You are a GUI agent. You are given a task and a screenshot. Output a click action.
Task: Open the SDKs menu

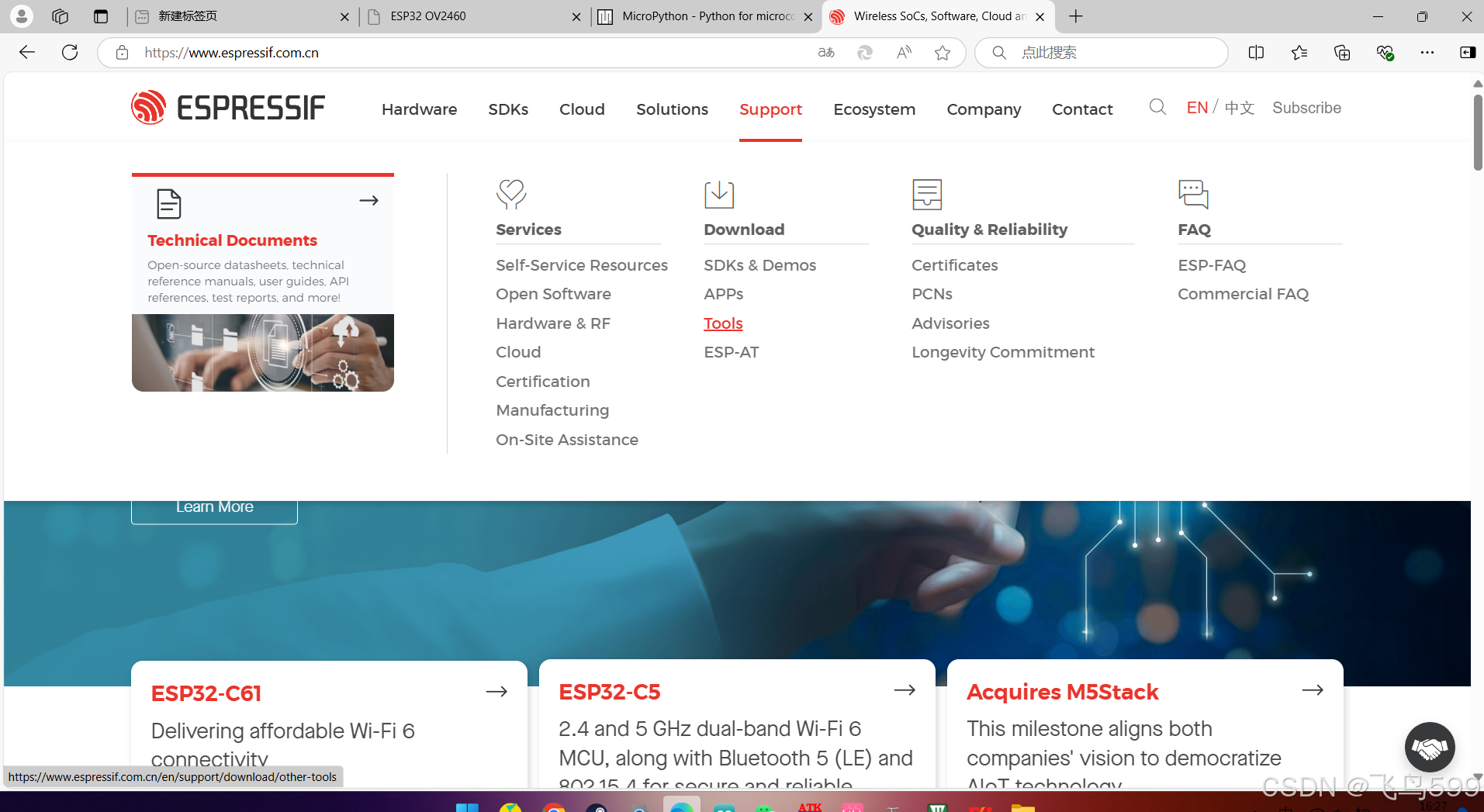(x=508, y=109)
